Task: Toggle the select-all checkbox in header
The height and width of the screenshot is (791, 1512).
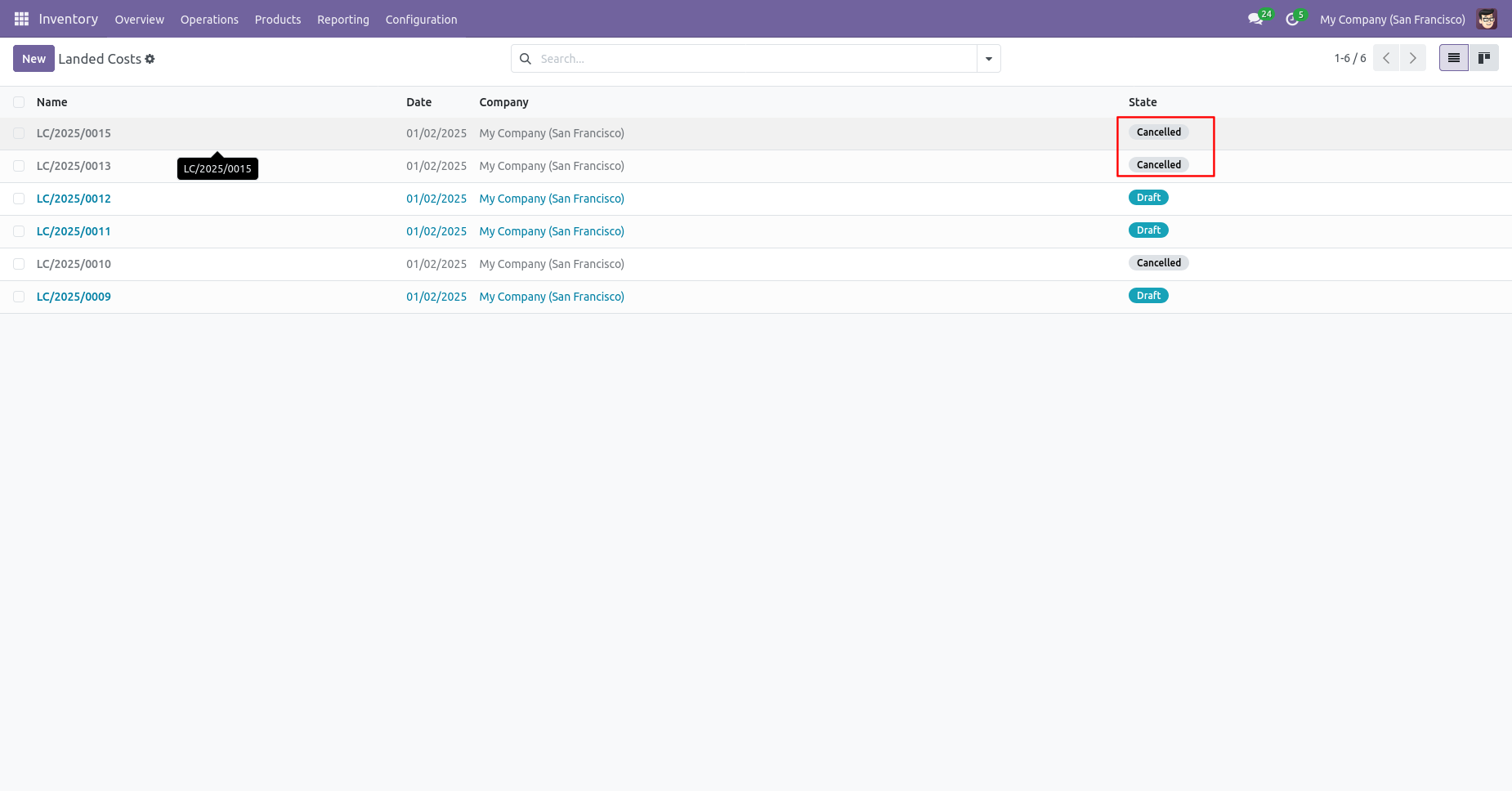Action: point(19,102)
